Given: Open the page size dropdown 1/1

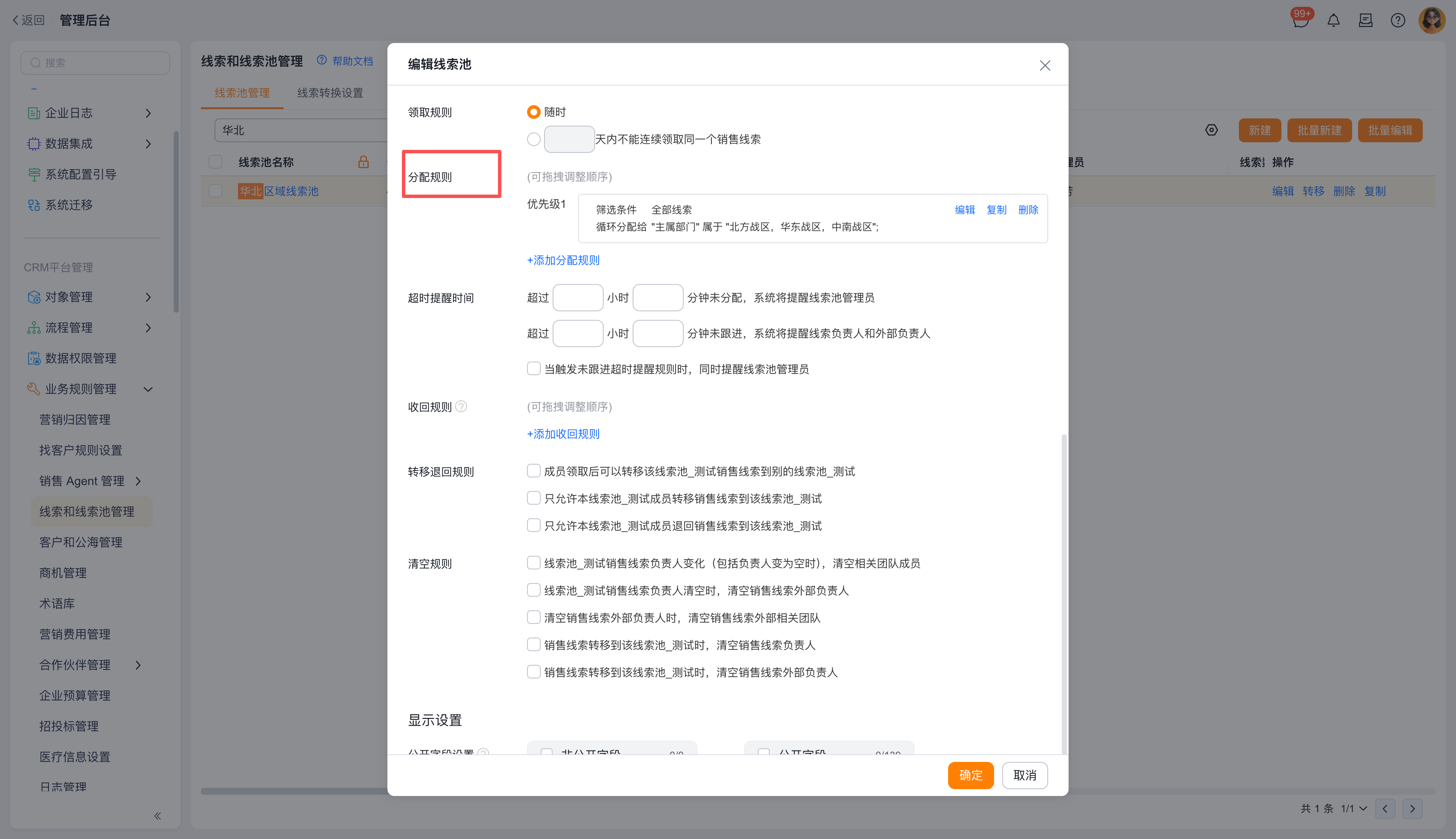Looking at the screenshot, I should (x=1353, y=808).
